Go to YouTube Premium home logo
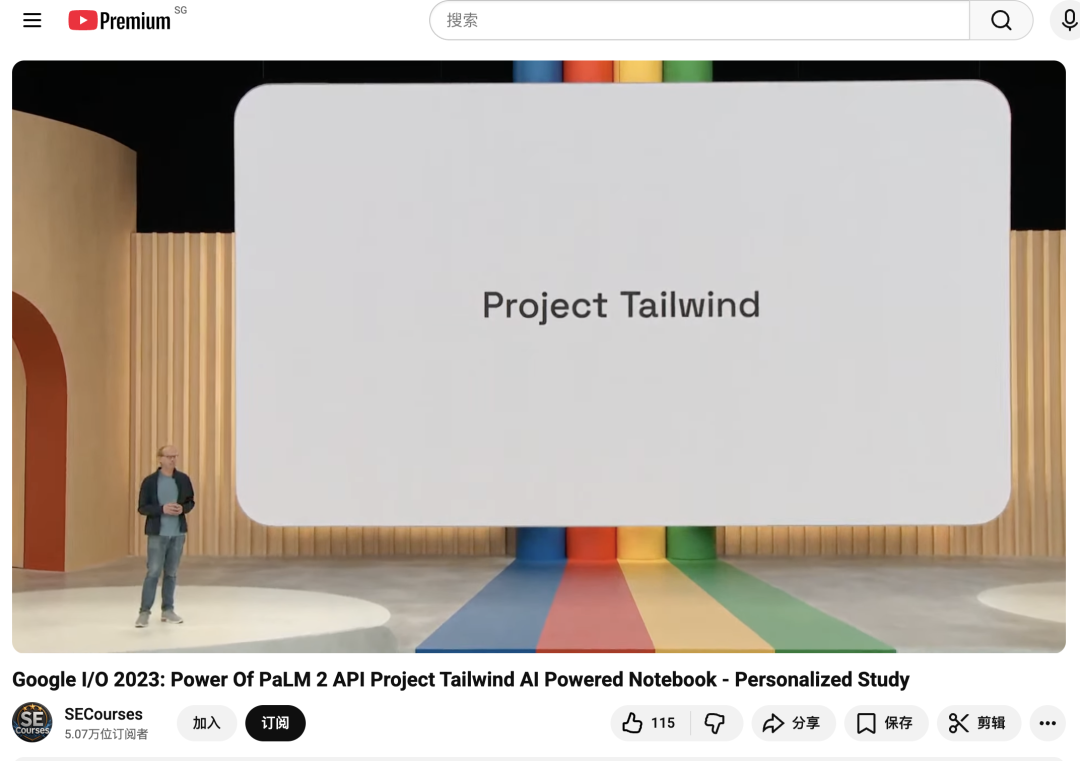The image size is (1080, 761). pyautogui.click(x=120, y=20)
